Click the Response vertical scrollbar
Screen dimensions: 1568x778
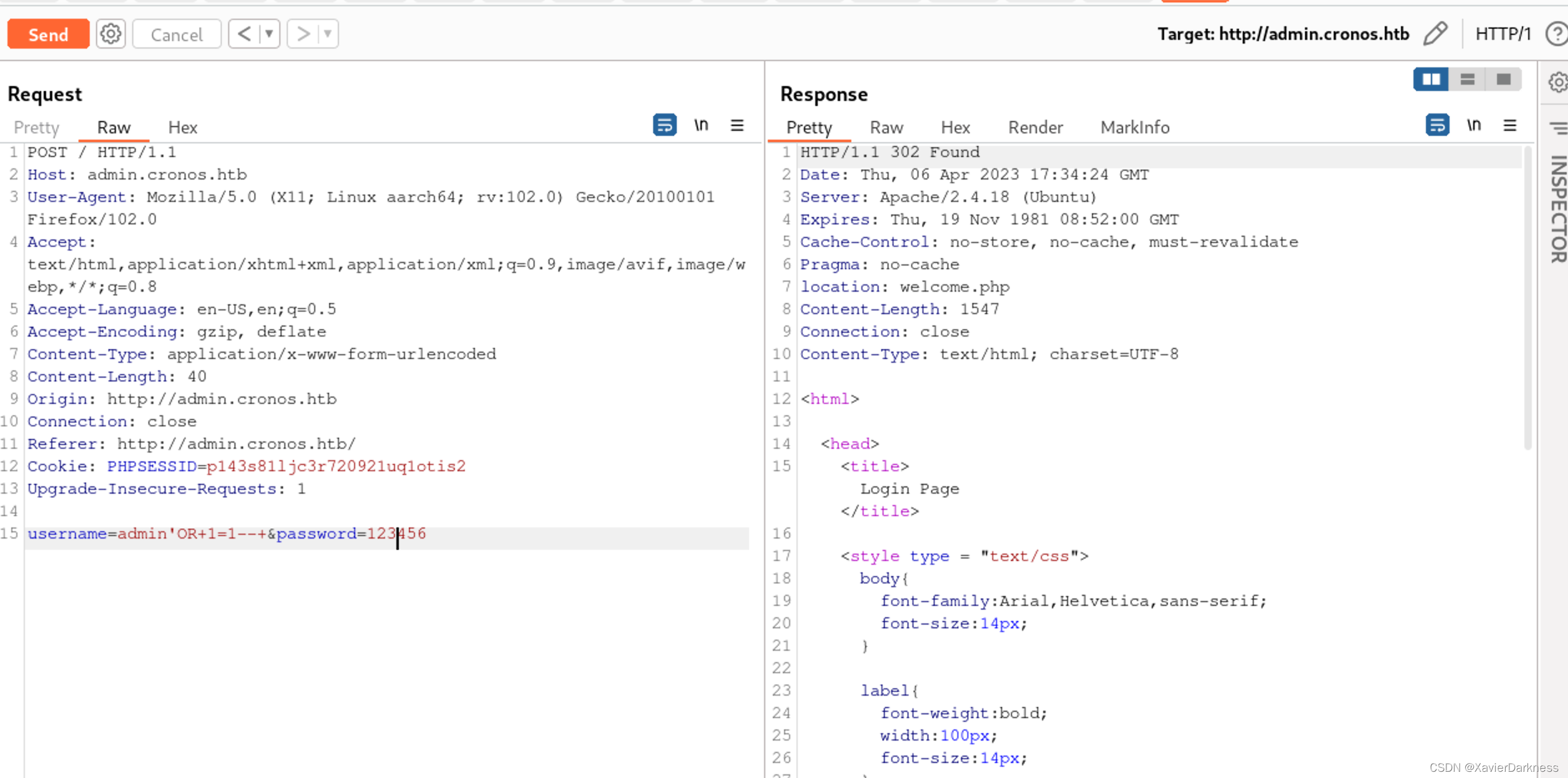click(x=1527, y=298)
